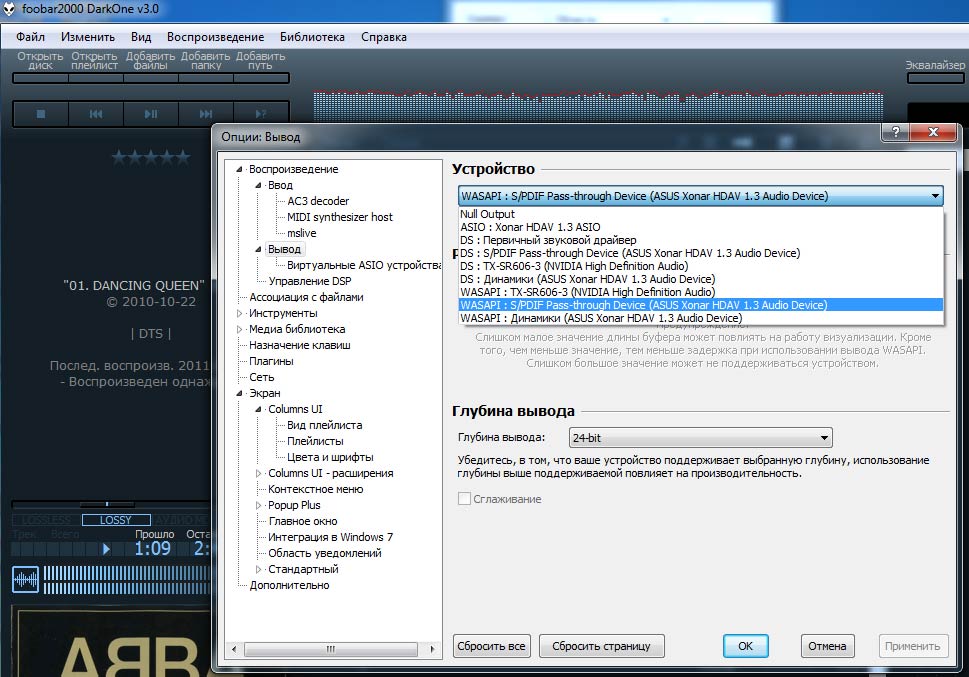Close the device dropdown via its arrow
969x677 pixels.
pyautogui.click(x=935, y=196)
